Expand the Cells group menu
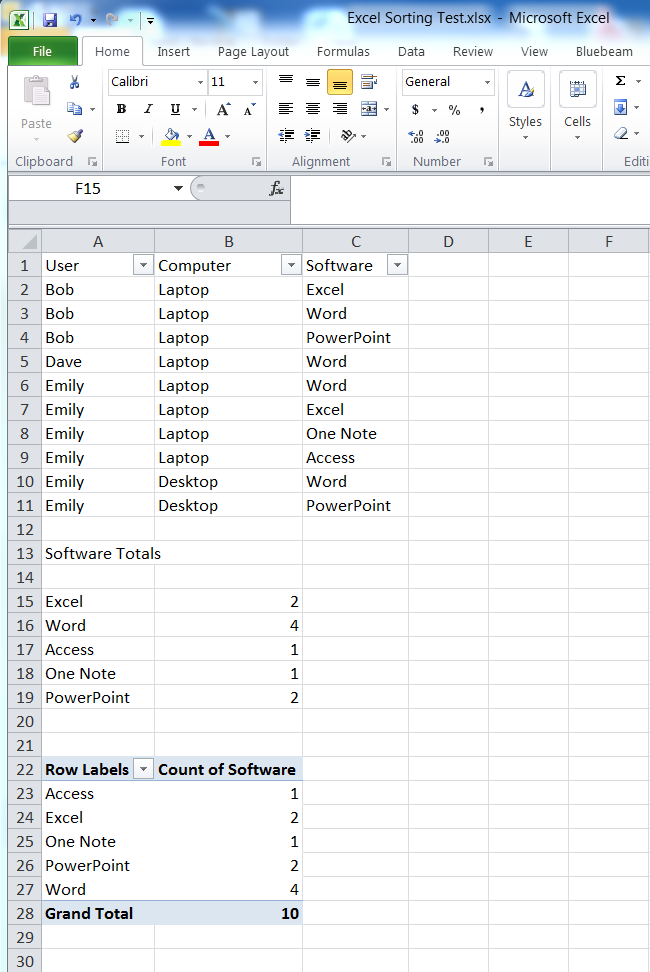 tap(577, 105)
